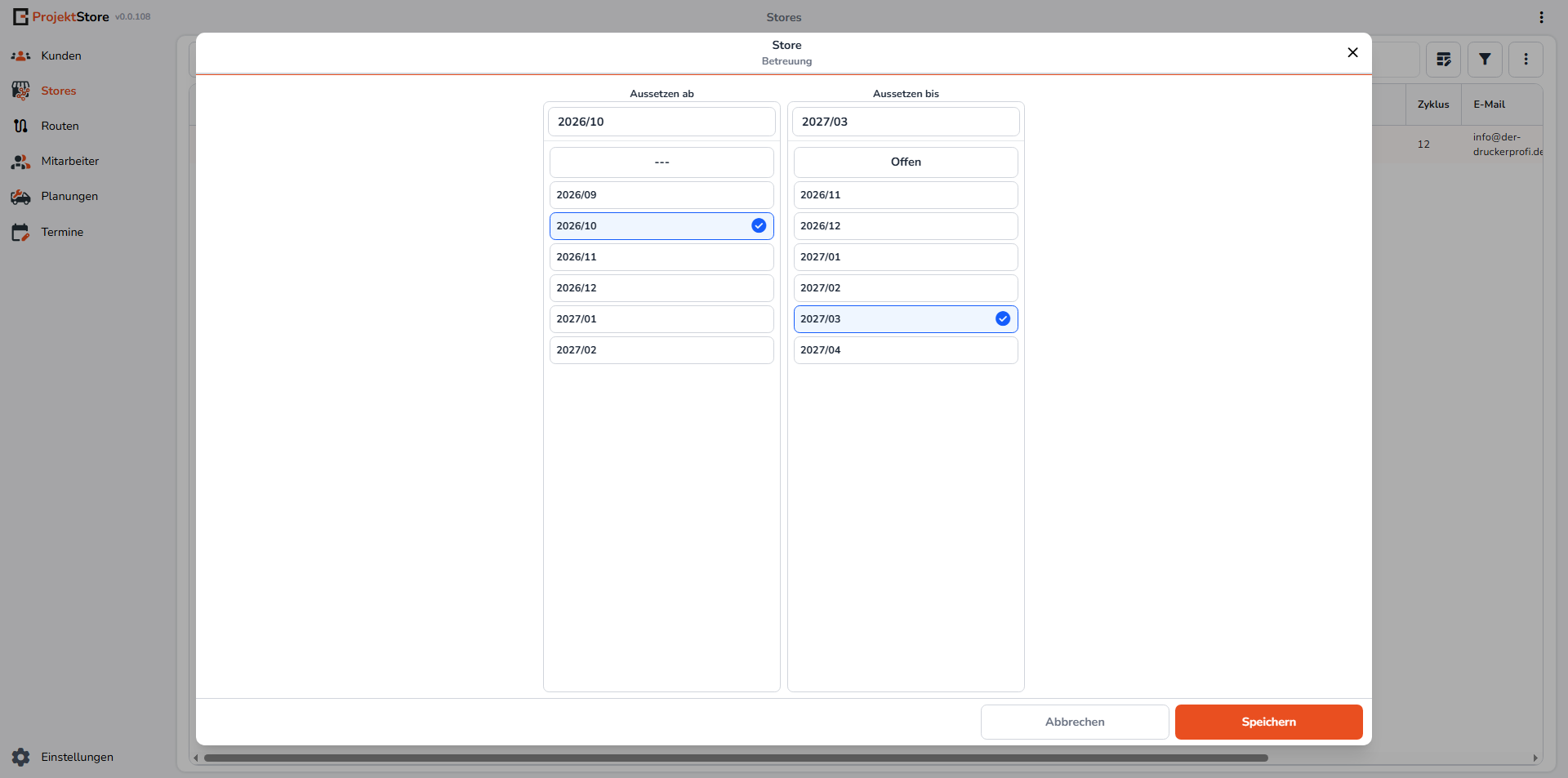Open the filter funnel tool

[1485, 60]
